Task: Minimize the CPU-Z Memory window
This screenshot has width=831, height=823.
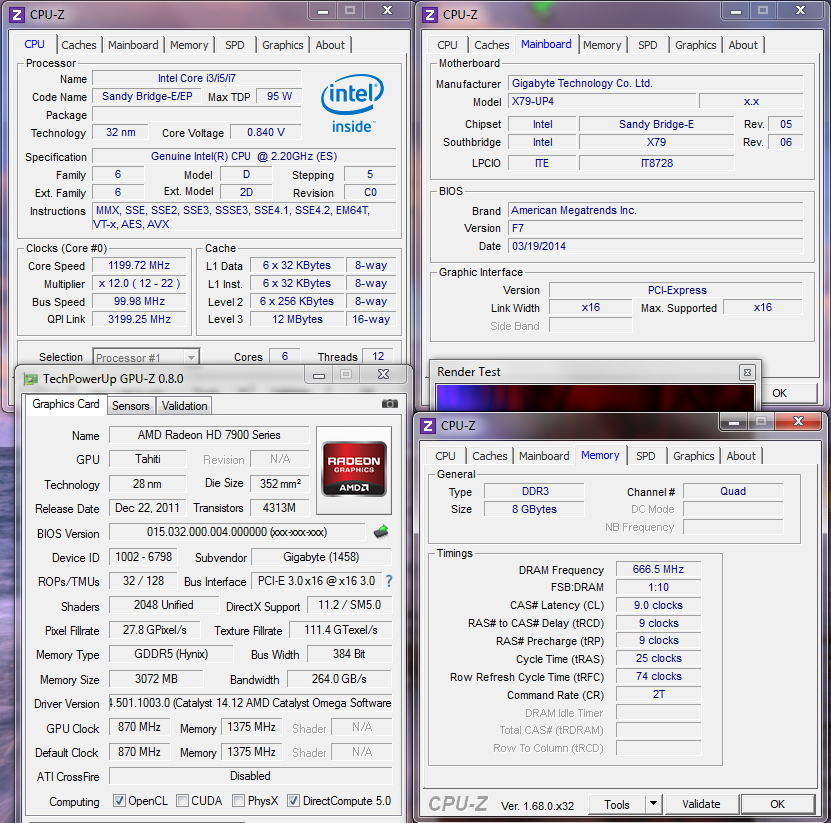Action: coord(734,422)
